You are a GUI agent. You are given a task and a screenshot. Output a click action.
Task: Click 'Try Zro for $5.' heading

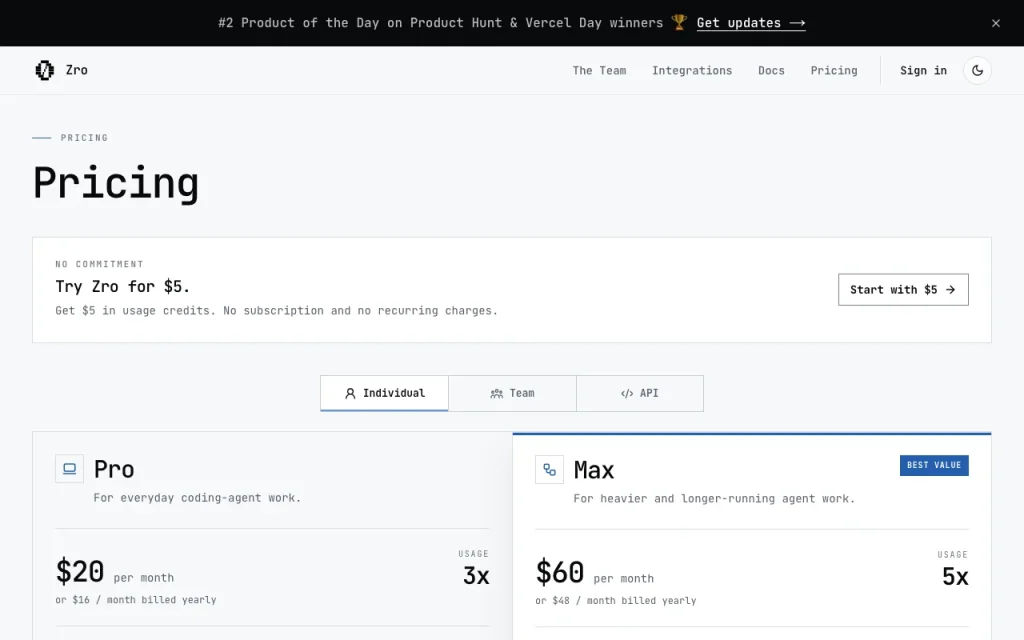click(x=122, y=287)
